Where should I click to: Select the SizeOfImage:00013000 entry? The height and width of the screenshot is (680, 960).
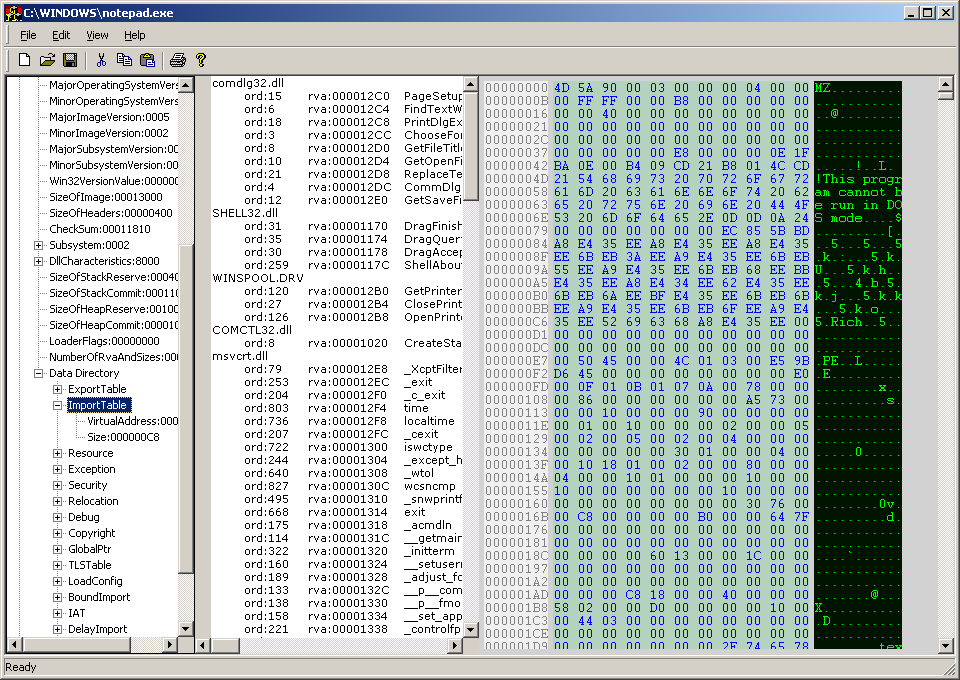(x=105, y=197)
